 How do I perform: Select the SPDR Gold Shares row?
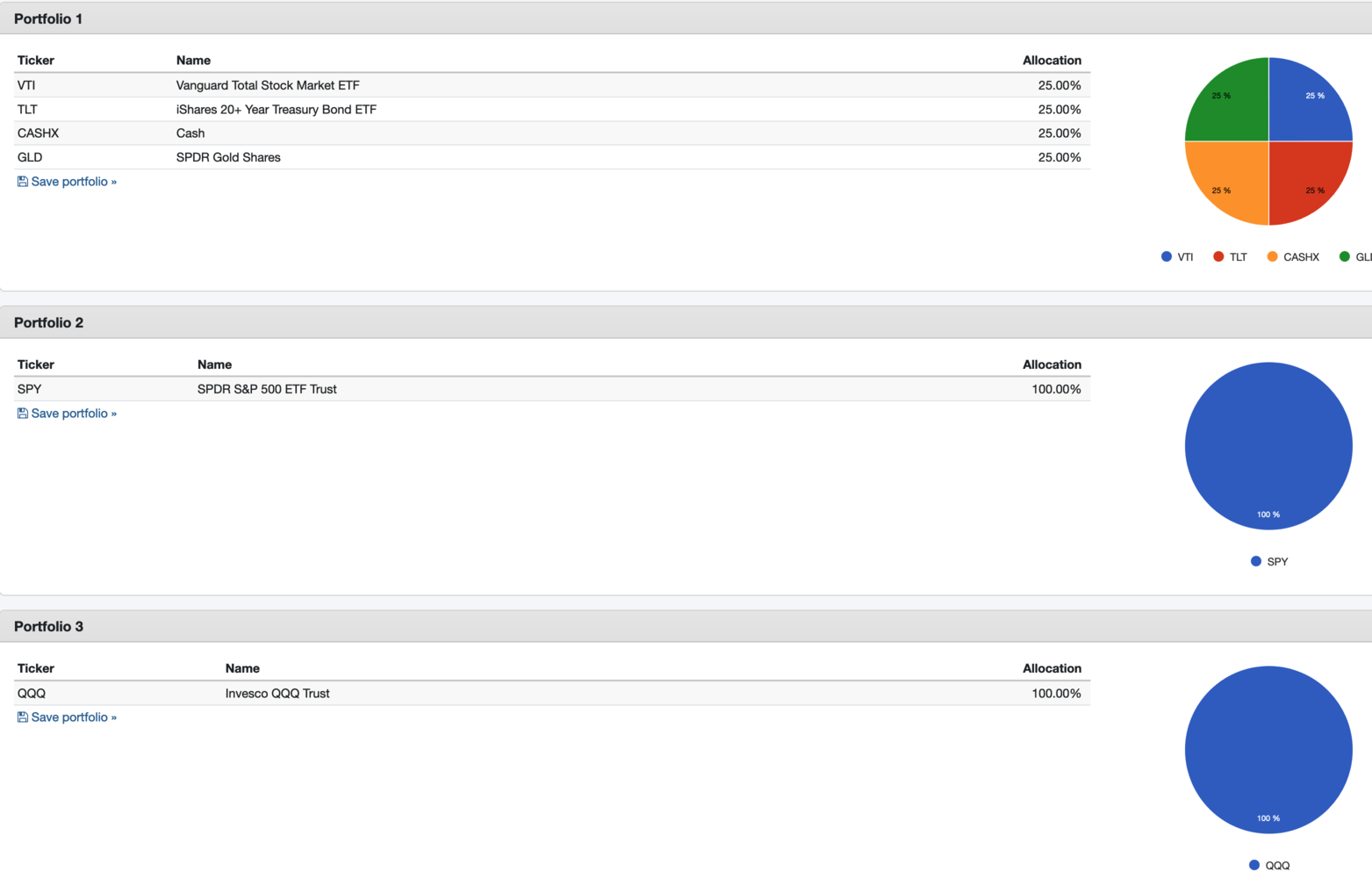tap(552, 157)
